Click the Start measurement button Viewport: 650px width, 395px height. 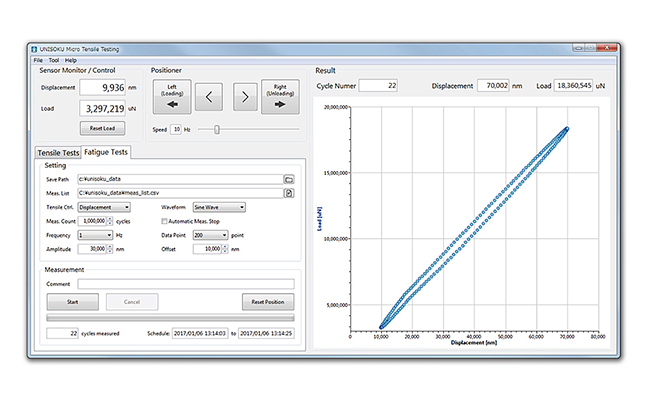[x=73, y=302]
